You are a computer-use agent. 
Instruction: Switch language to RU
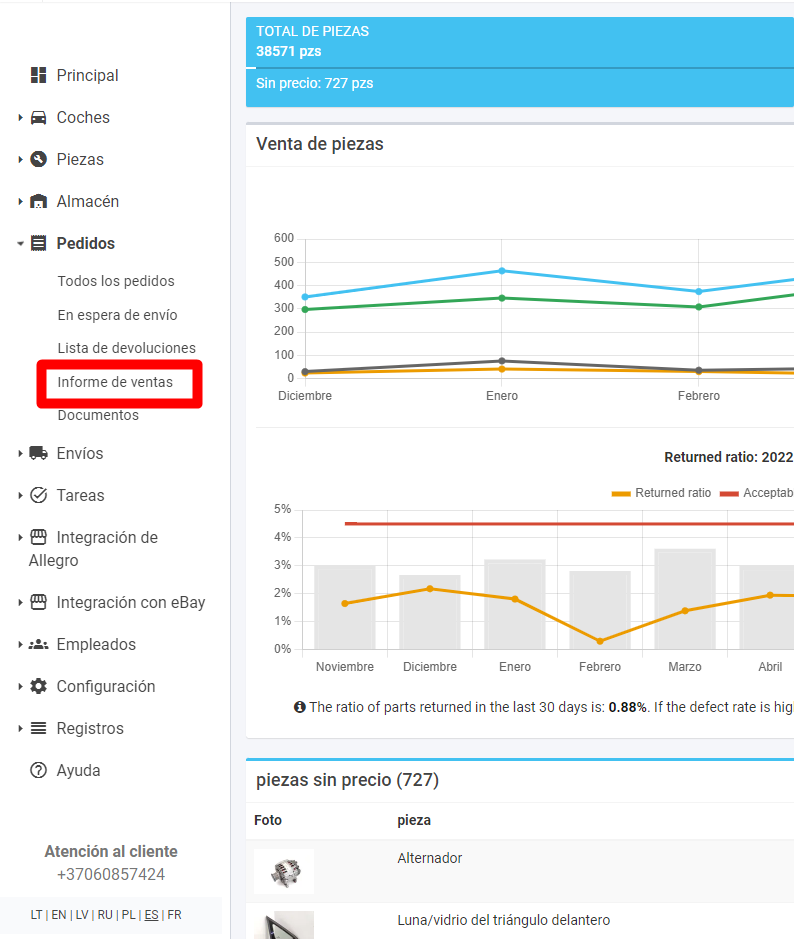coord(105,914)
